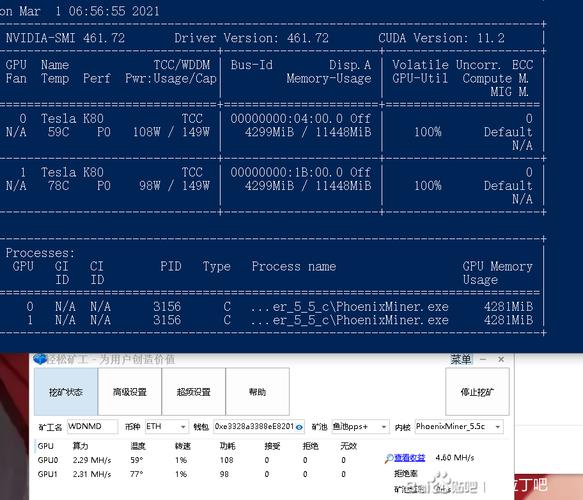Minimize the miner window

pos(483,359)
